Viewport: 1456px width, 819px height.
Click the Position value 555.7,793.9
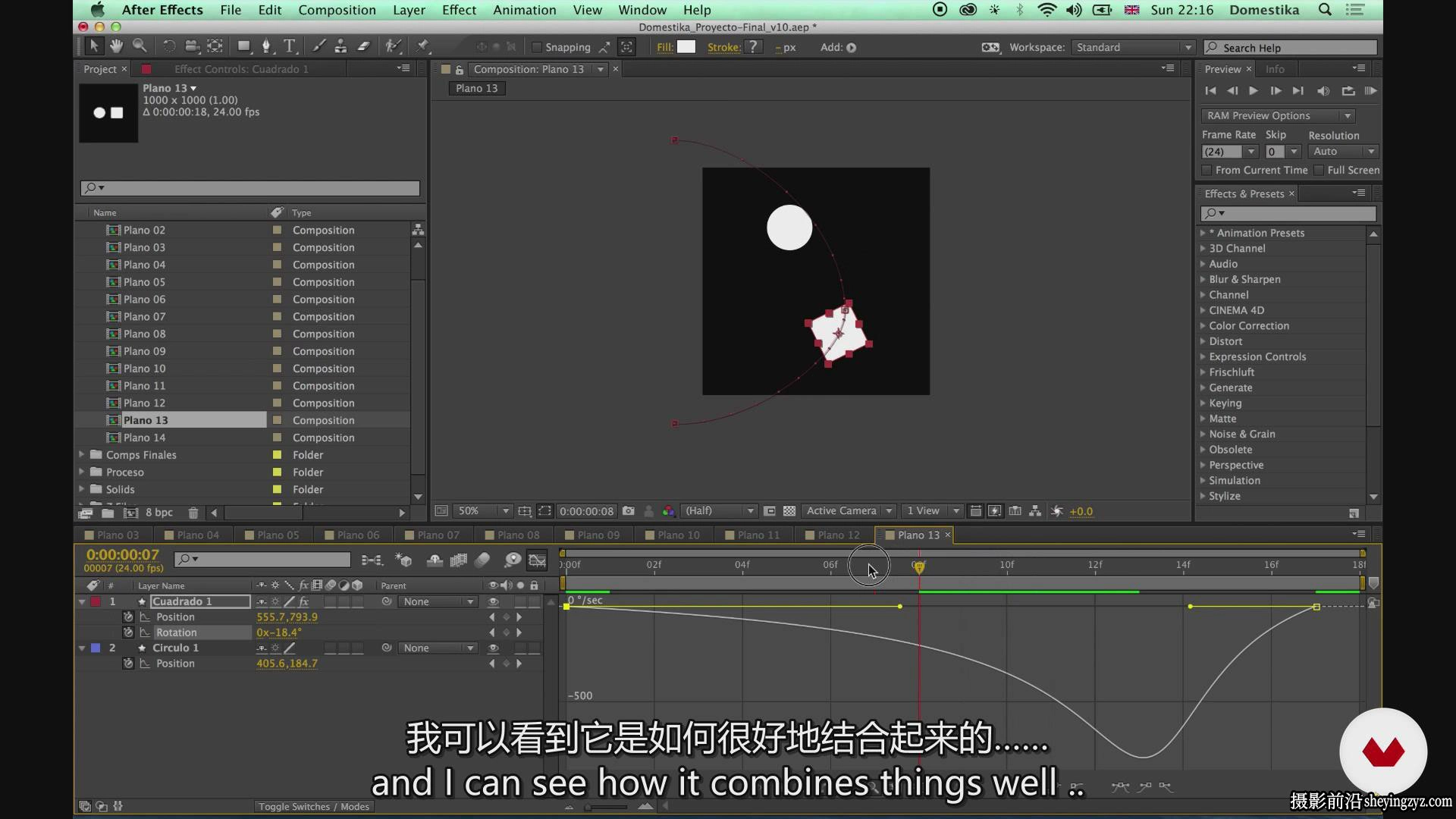287,617
